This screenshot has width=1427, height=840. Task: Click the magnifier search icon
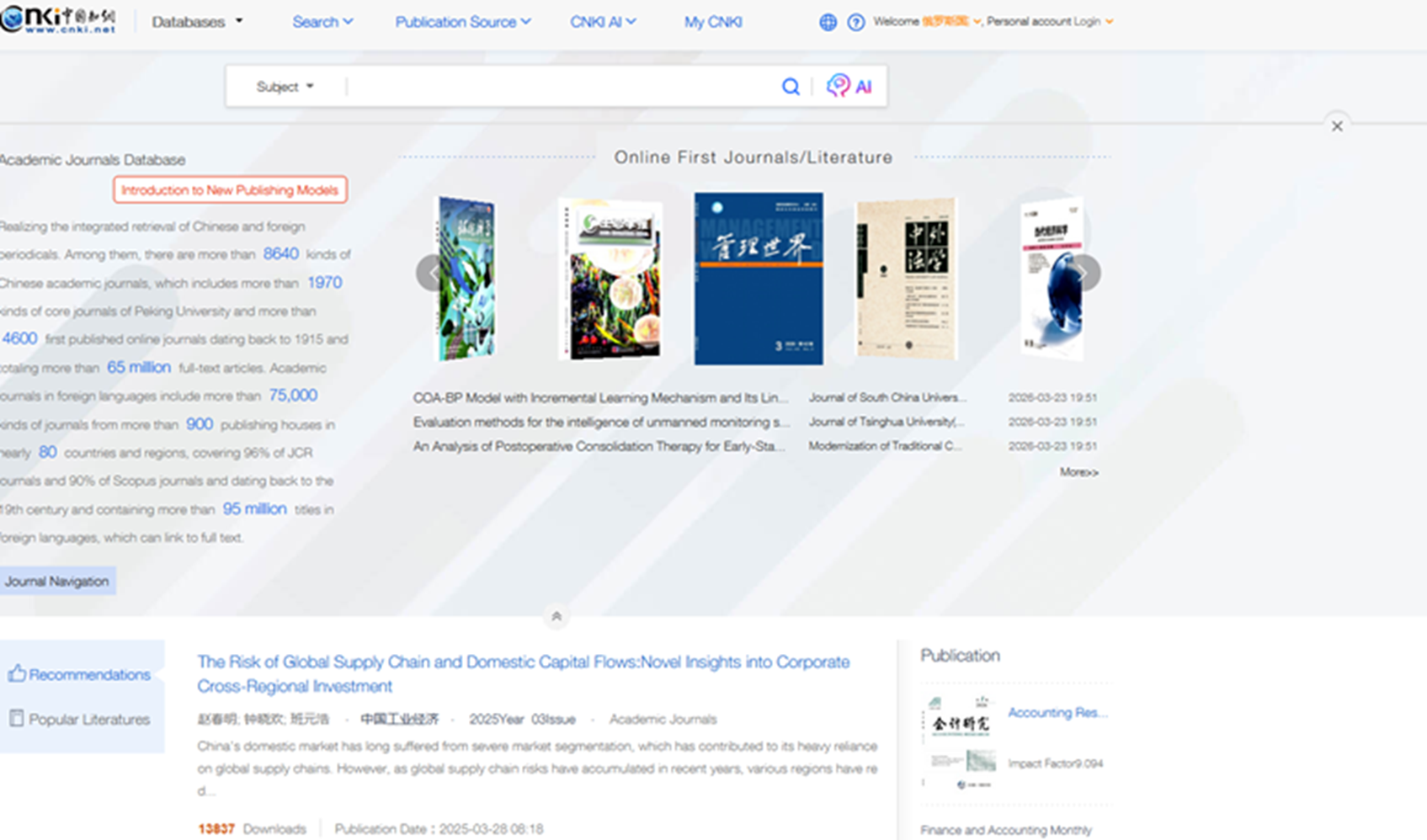790,87
